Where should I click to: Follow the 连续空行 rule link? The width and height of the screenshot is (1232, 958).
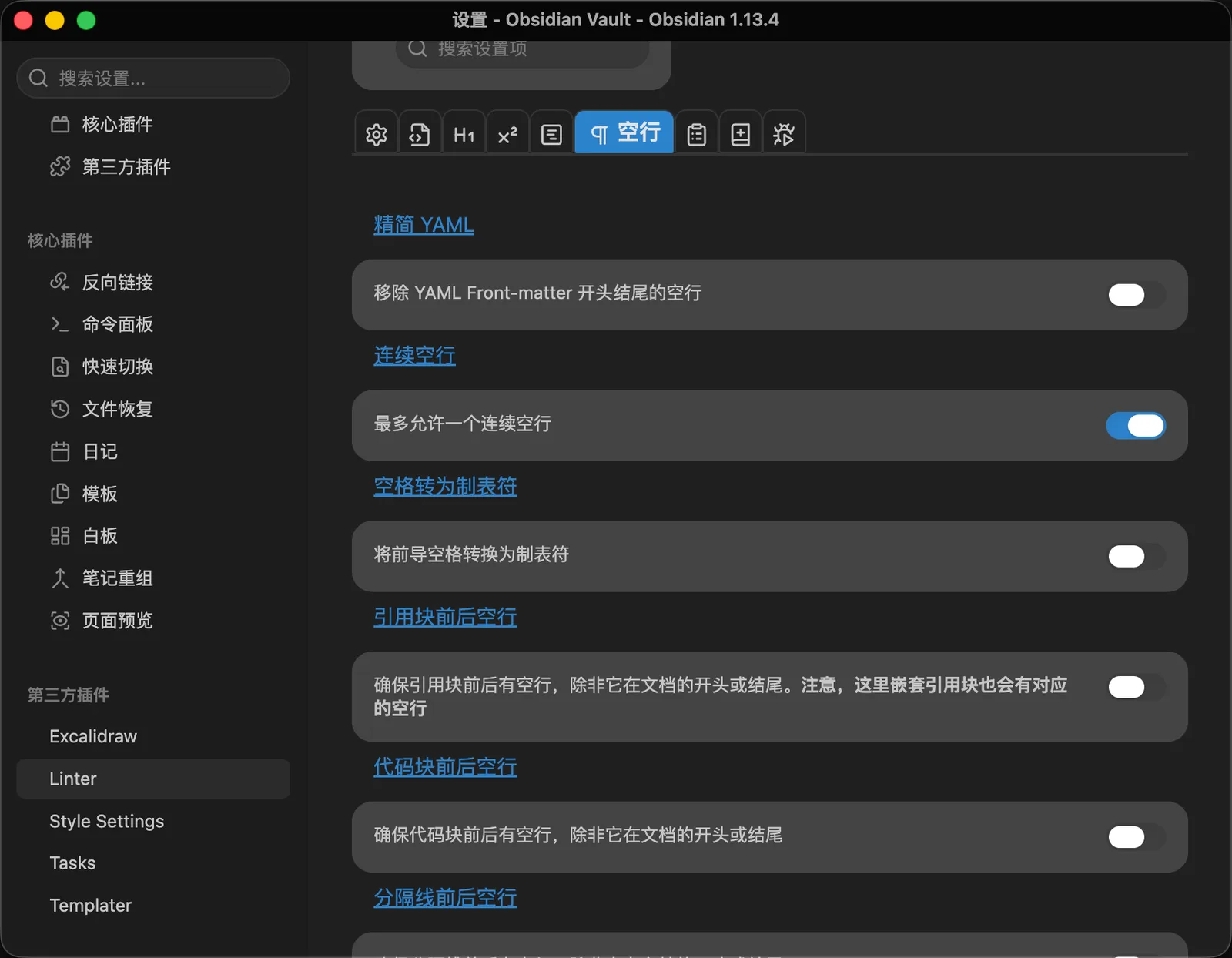pyautogui.click(x=414, y=356)
